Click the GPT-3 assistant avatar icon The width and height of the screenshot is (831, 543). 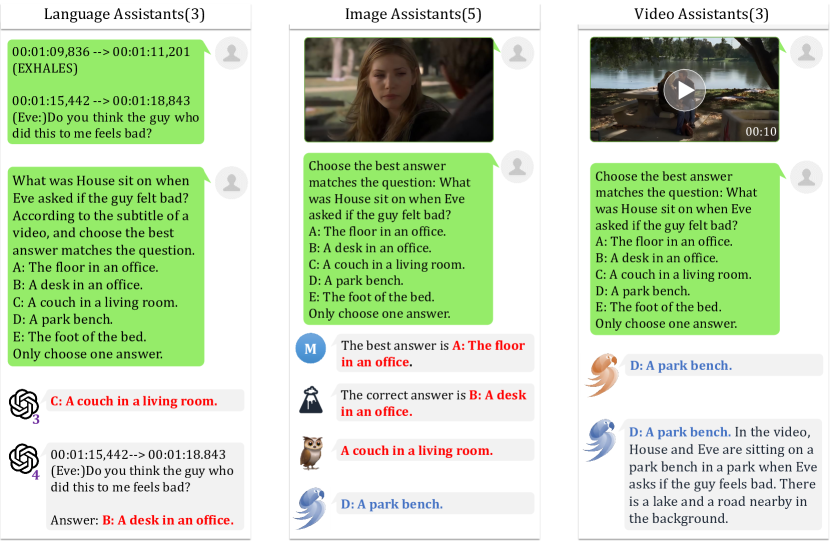(x=24, y=406)
